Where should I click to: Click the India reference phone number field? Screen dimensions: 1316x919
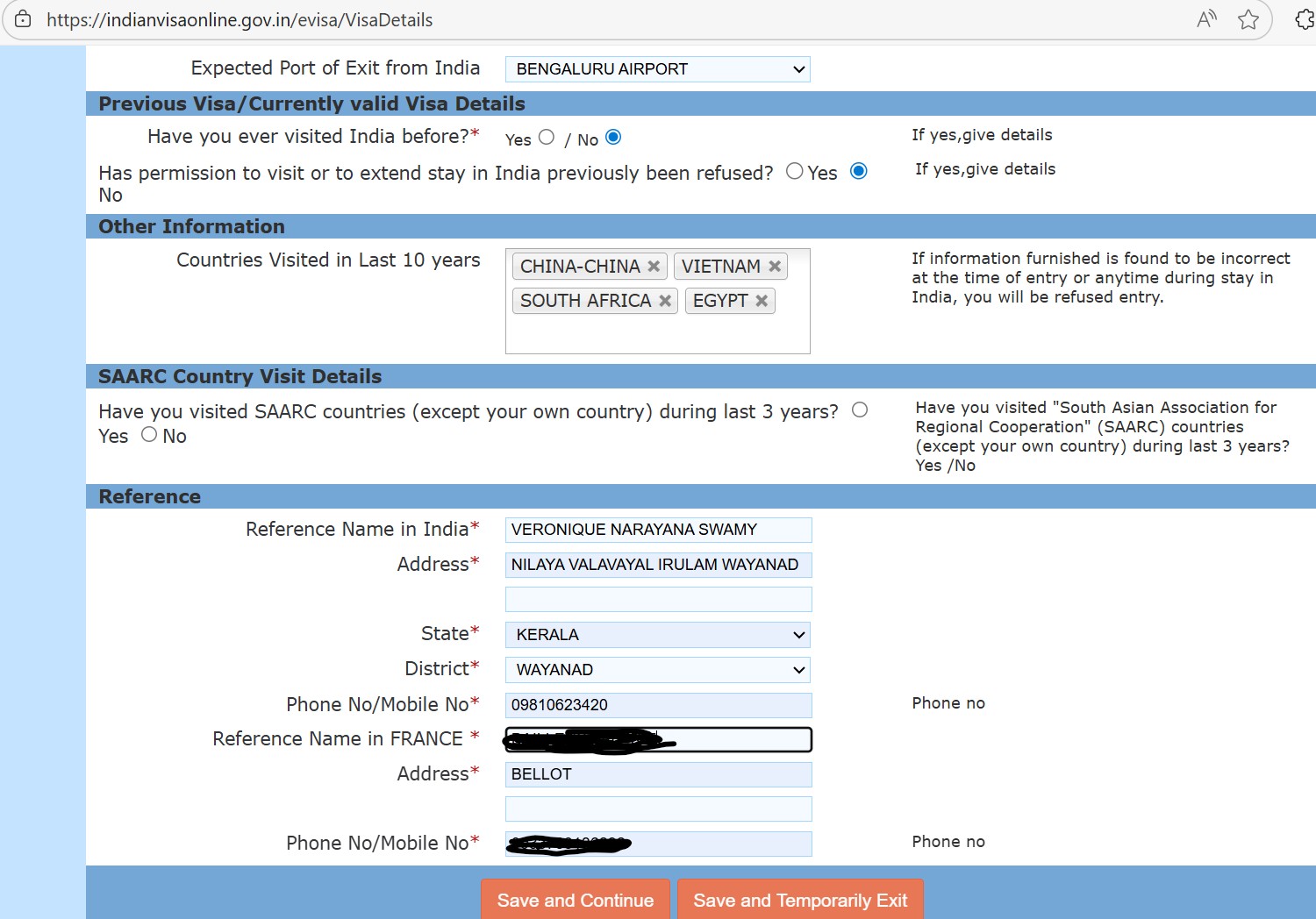click(x=658, y=705)
